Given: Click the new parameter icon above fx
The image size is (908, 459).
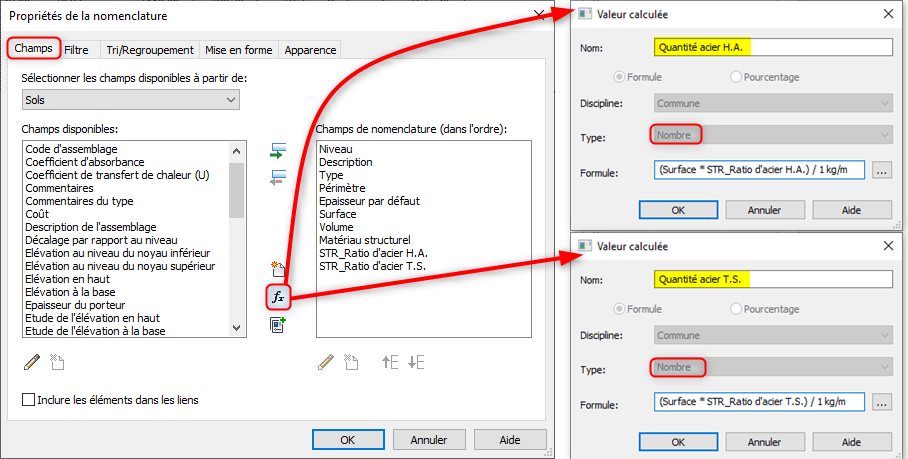Looking at the screenshot, I should click(279, 269).
